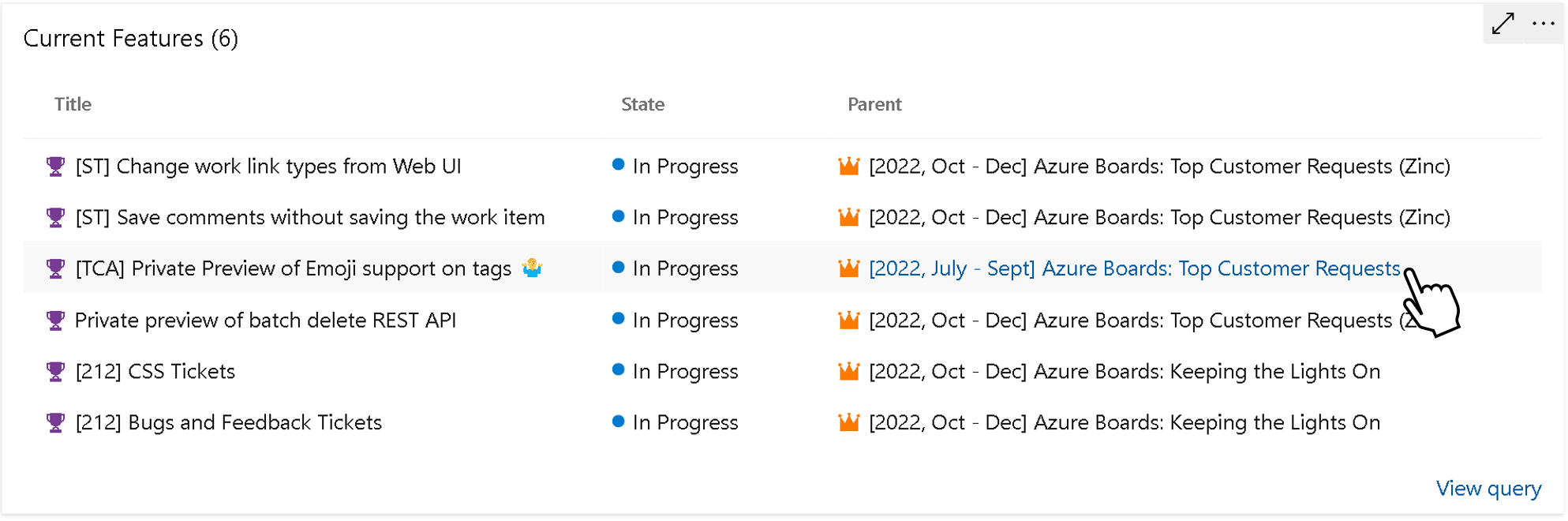Open the Emoji support on tags feature row
This screenshot has height=521, width=1568.
[292, 268]
